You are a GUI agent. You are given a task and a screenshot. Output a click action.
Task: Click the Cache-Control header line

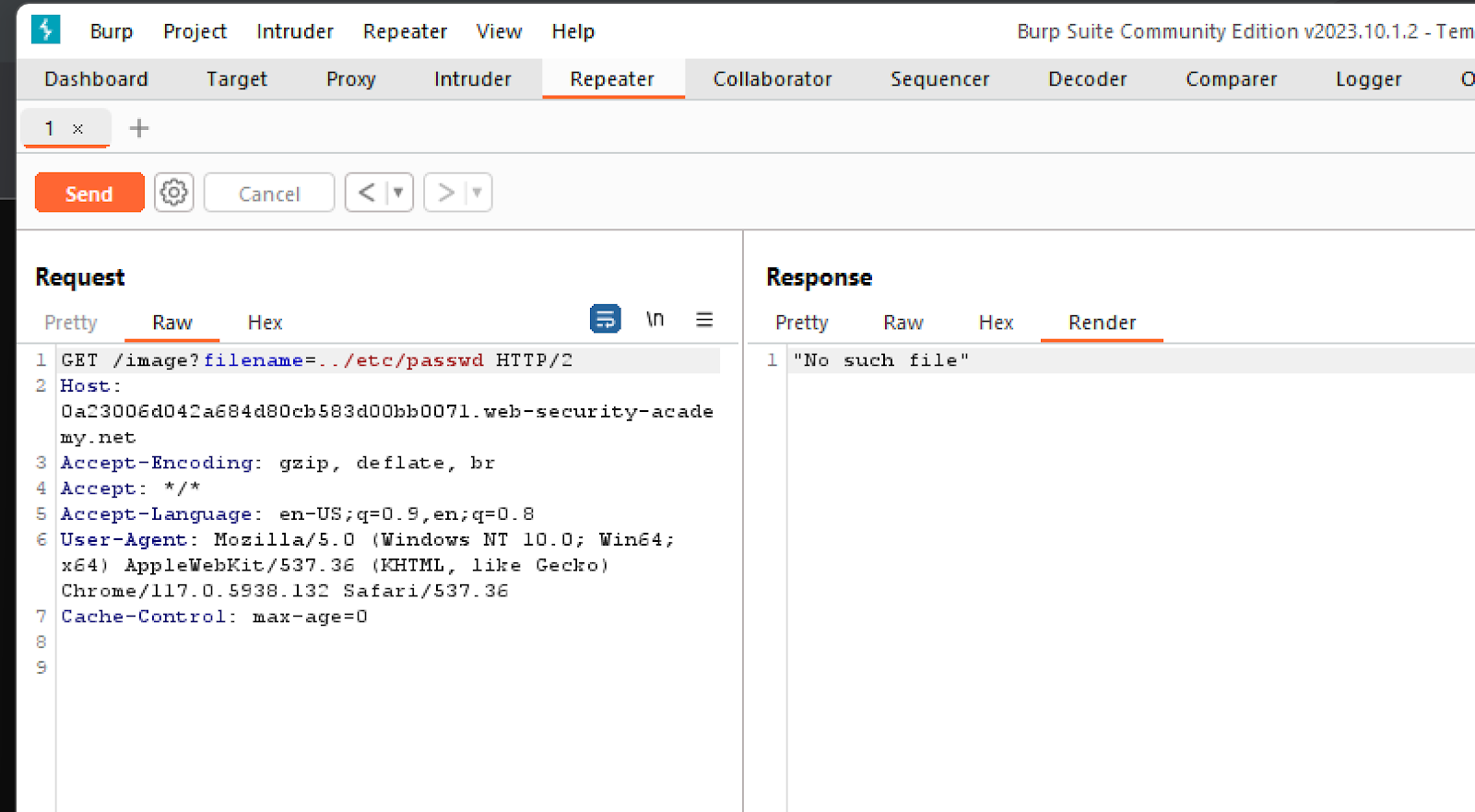pos(215,617)
